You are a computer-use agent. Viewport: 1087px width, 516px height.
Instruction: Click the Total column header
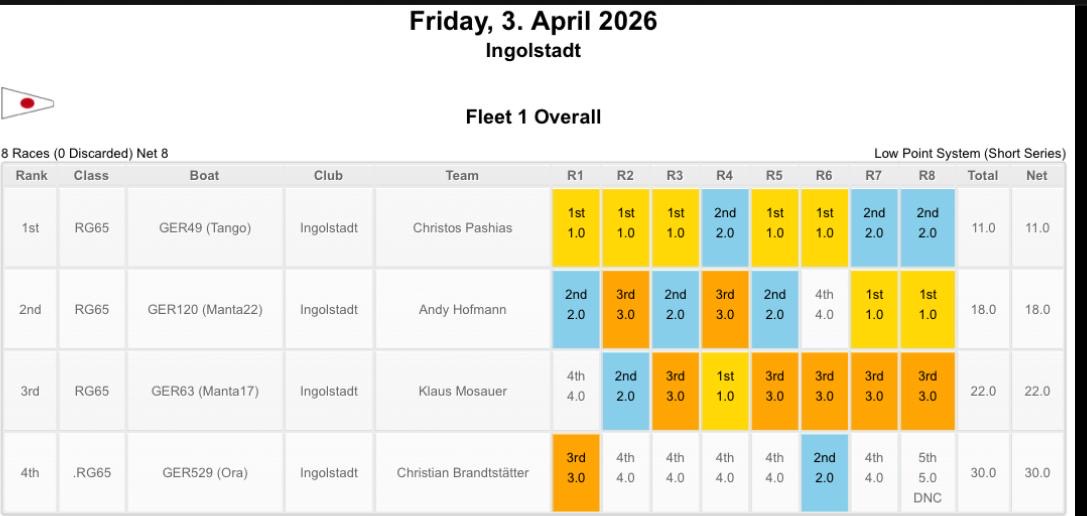pyautogui.click(x=983, y=175)
